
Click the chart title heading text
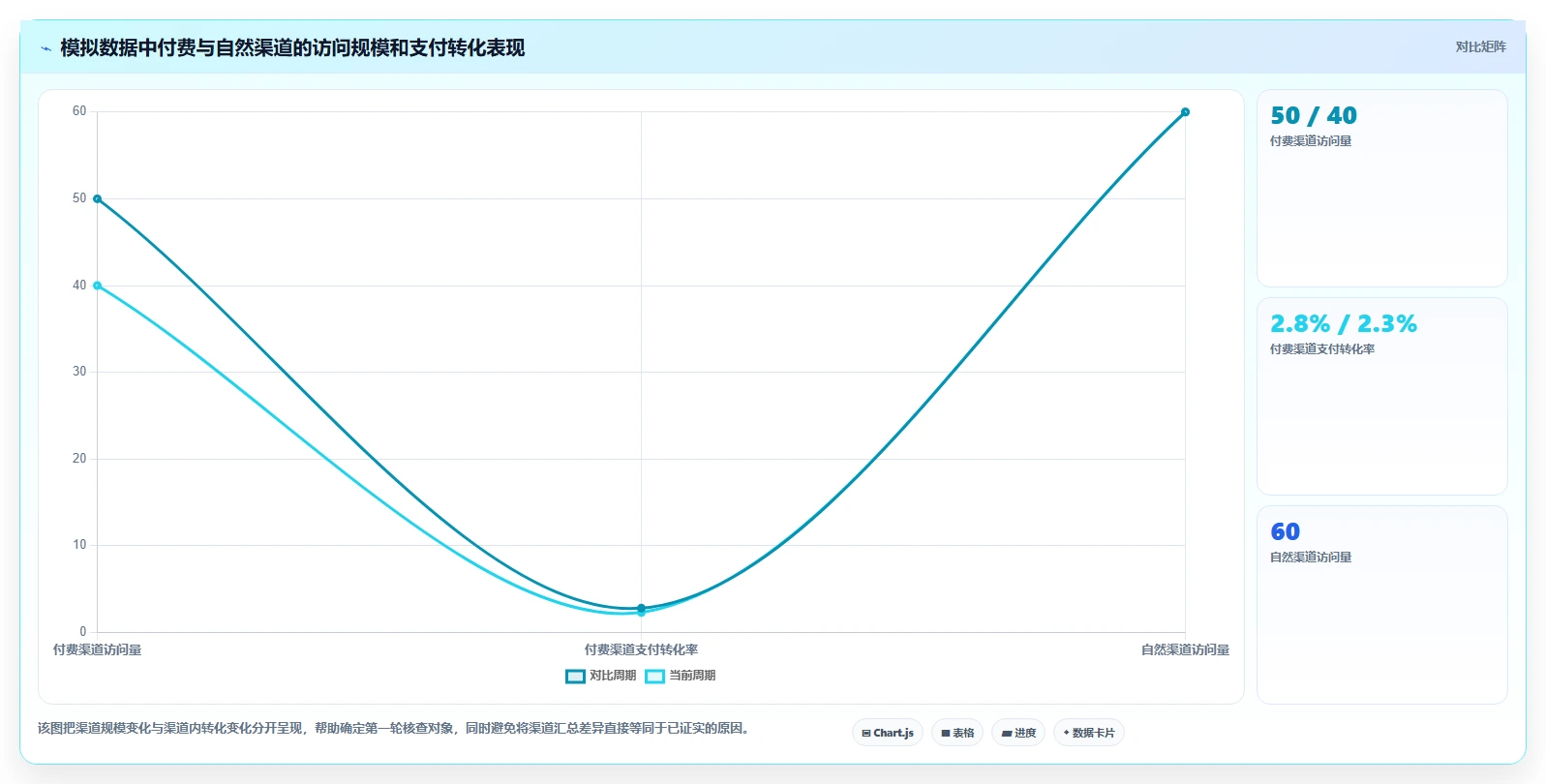pyautogui.click(x=292, y=48)
